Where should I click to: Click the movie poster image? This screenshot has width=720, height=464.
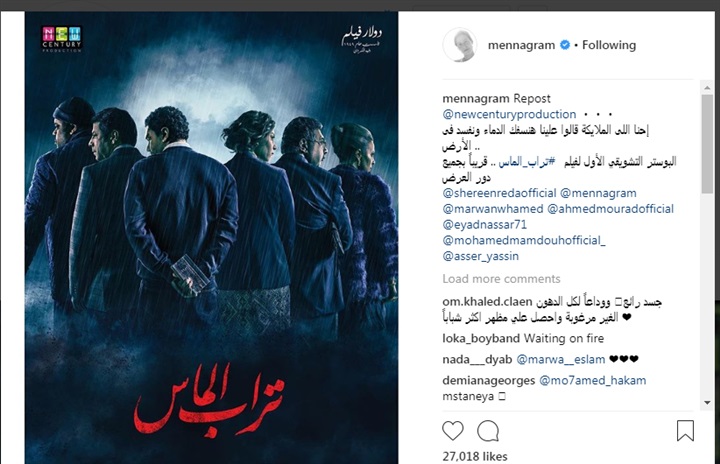211,238
